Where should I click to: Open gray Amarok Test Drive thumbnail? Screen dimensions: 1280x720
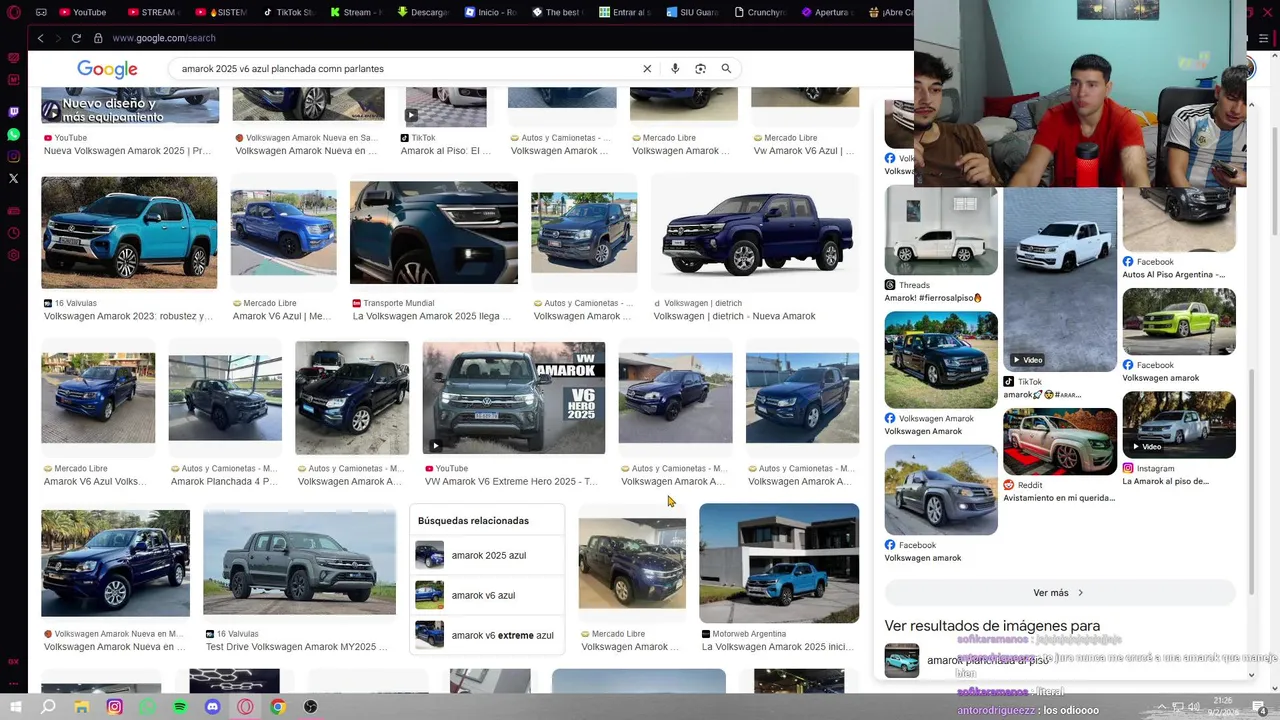point(299,563)
